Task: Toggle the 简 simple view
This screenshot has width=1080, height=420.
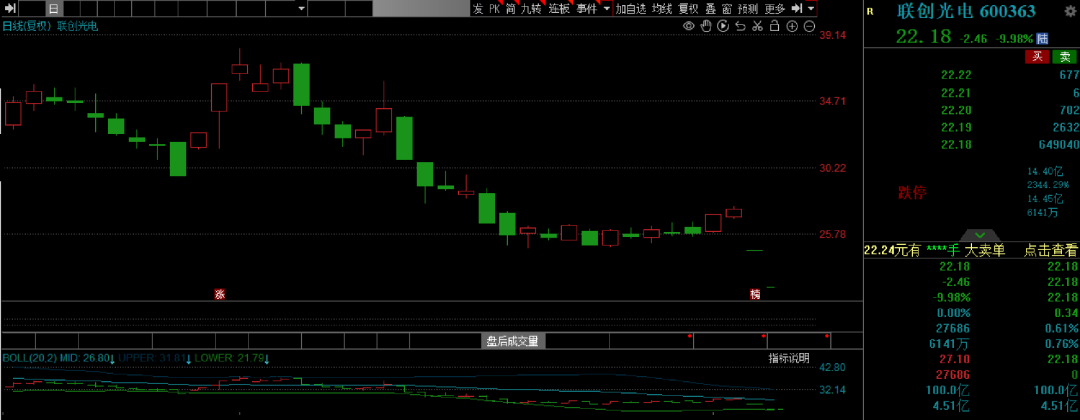Action: pyautogui.click(x=510, y=9)
